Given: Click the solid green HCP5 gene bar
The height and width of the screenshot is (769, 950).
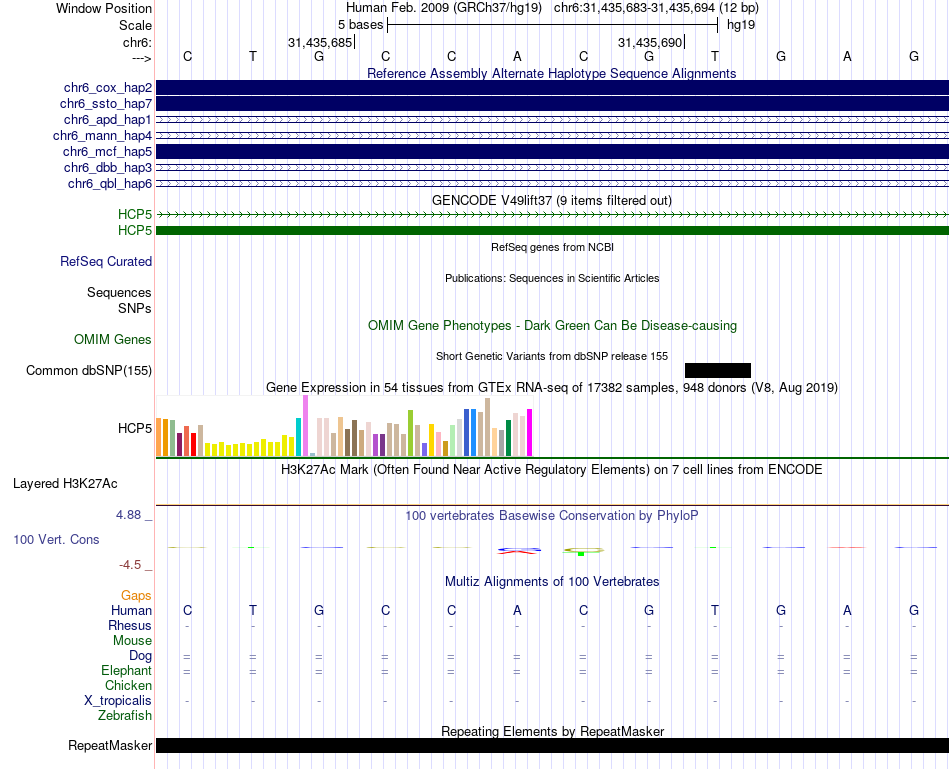Looking at the screenshot, I should [x=552, y=230].
